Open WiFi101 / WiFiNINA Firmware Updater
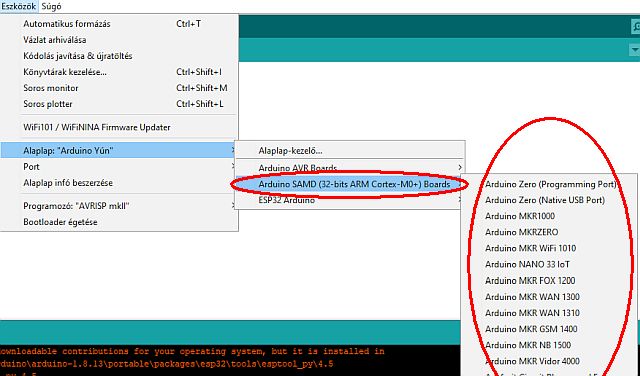Image resolution: width=640 pixels, height=376 pixels. tap(119, 127)
